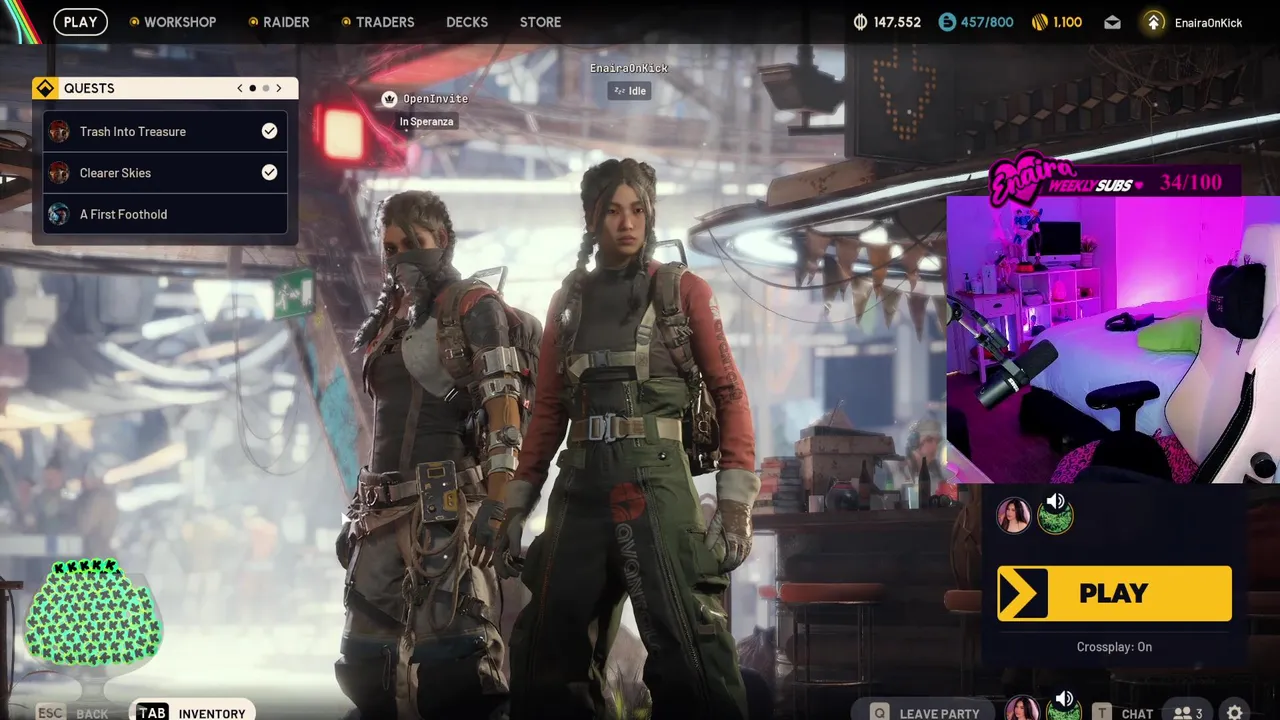This screenshot has height=720, width=1280.
Task: Click the OpenInvite player name
Action: tap(435, 99)
